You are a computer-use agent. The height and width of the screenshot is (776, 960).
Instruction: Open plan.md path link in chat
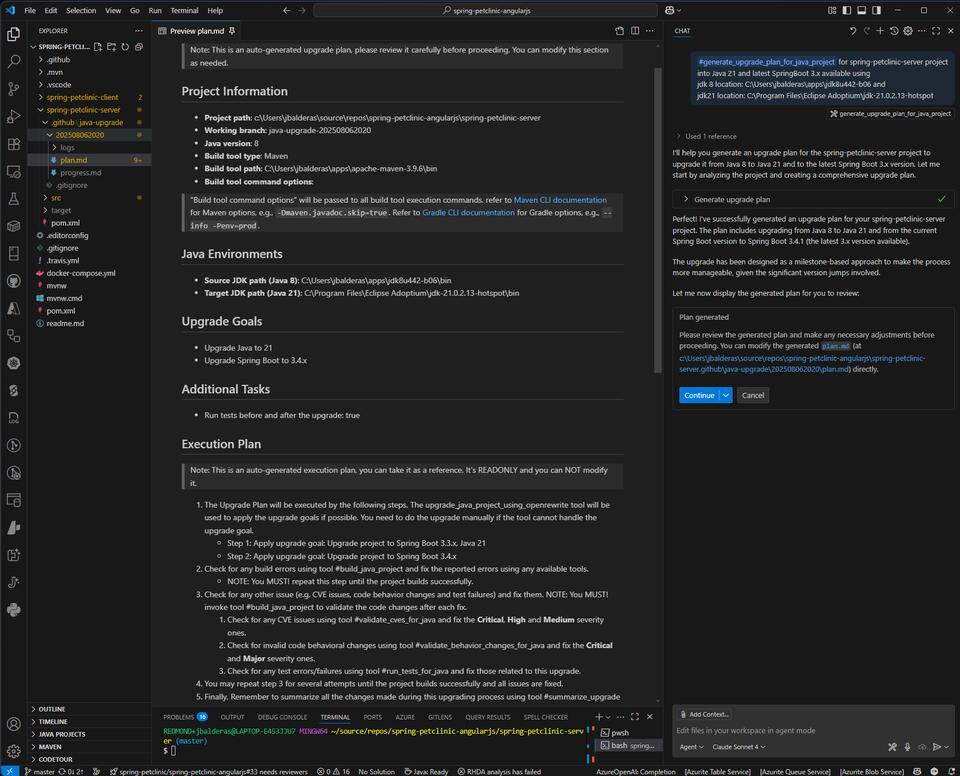tap(801, 364)
